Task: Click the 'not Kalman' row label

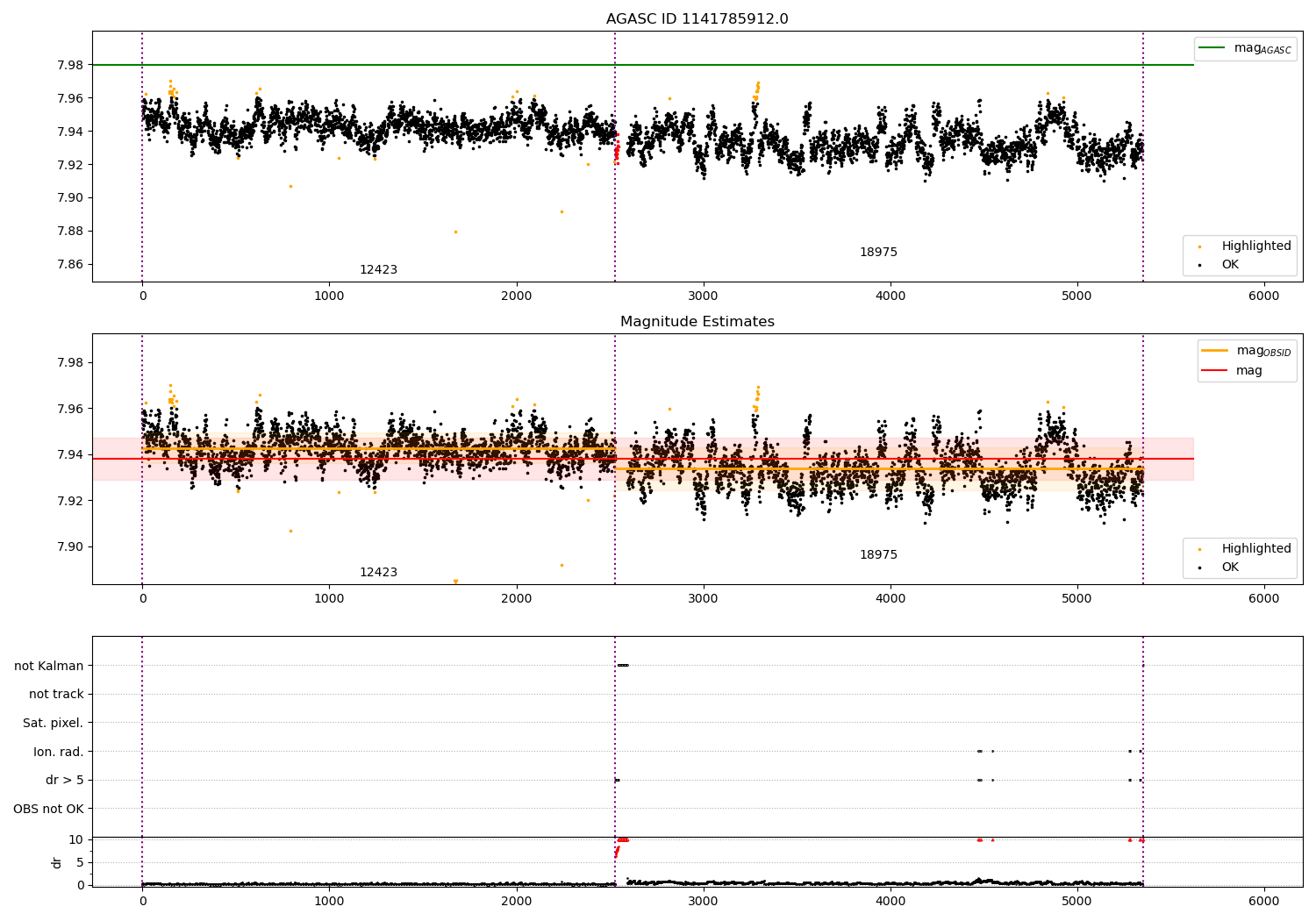Action: click(x=49, y=667)
